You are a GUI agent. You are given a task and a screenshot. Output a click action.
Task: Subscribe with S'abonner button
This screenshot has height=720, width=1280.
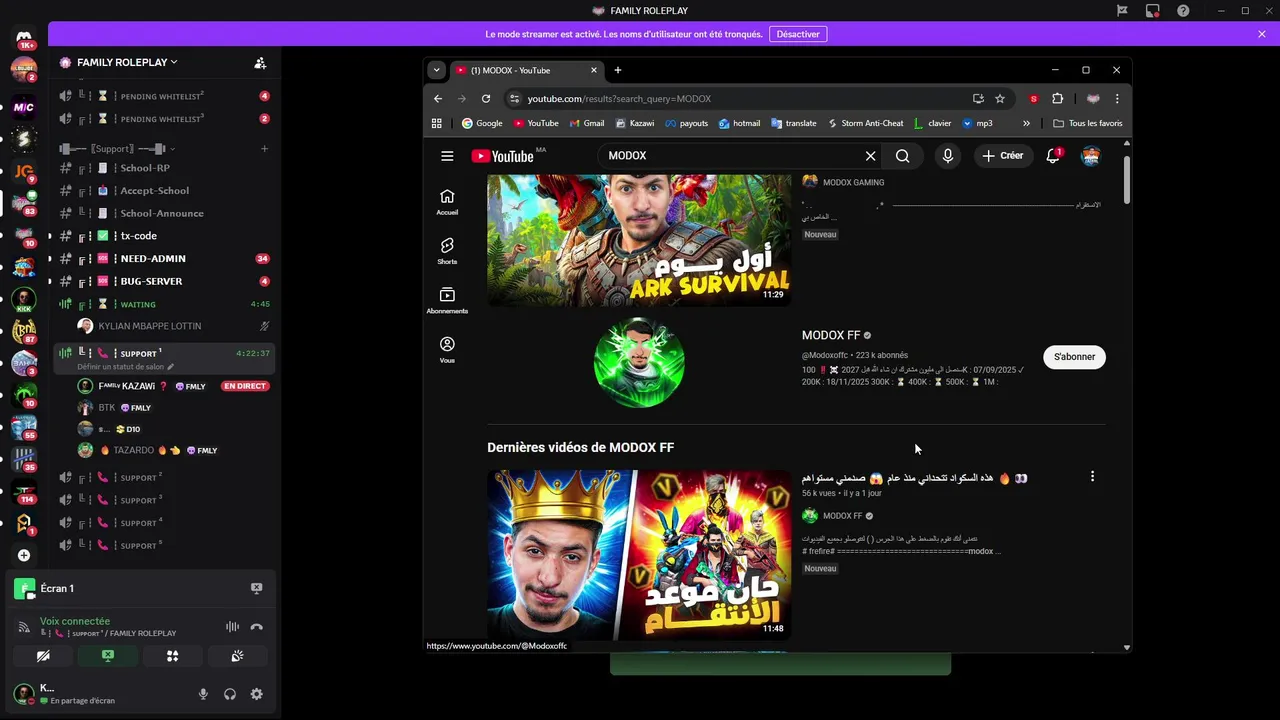pyautogui.click(x=1074, y=357)
